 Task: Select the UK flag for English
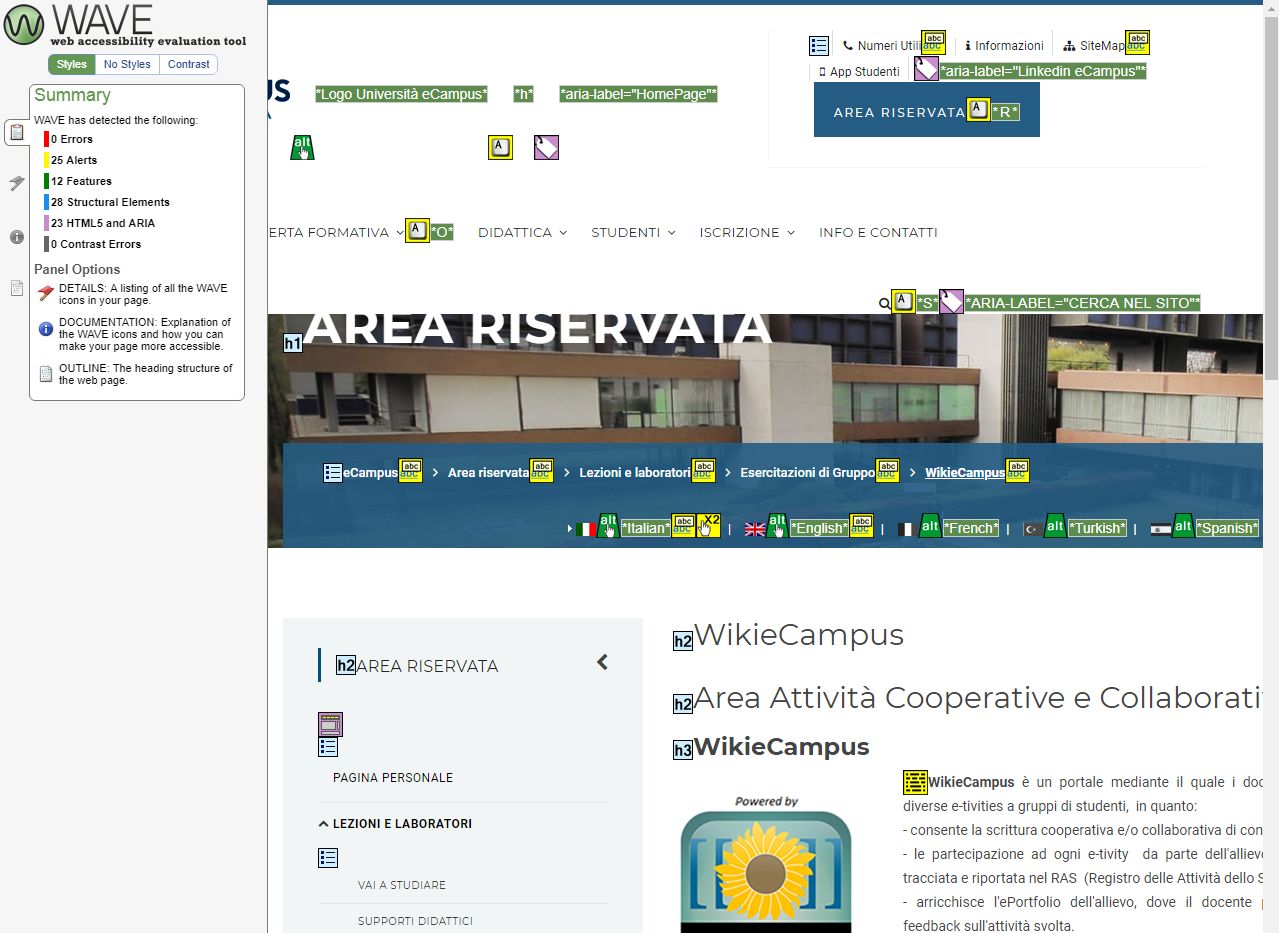point(755,529)
